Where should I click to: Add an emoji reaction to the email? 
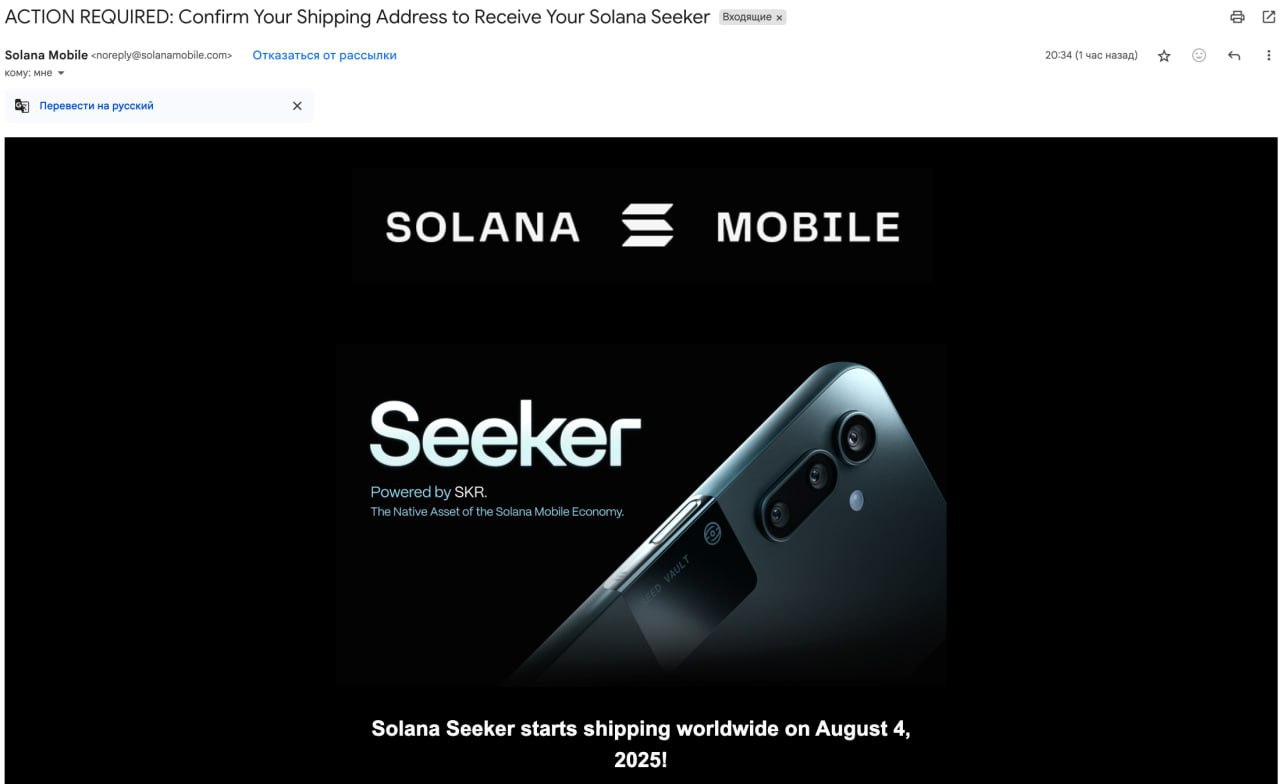[x=1199, y=56]
